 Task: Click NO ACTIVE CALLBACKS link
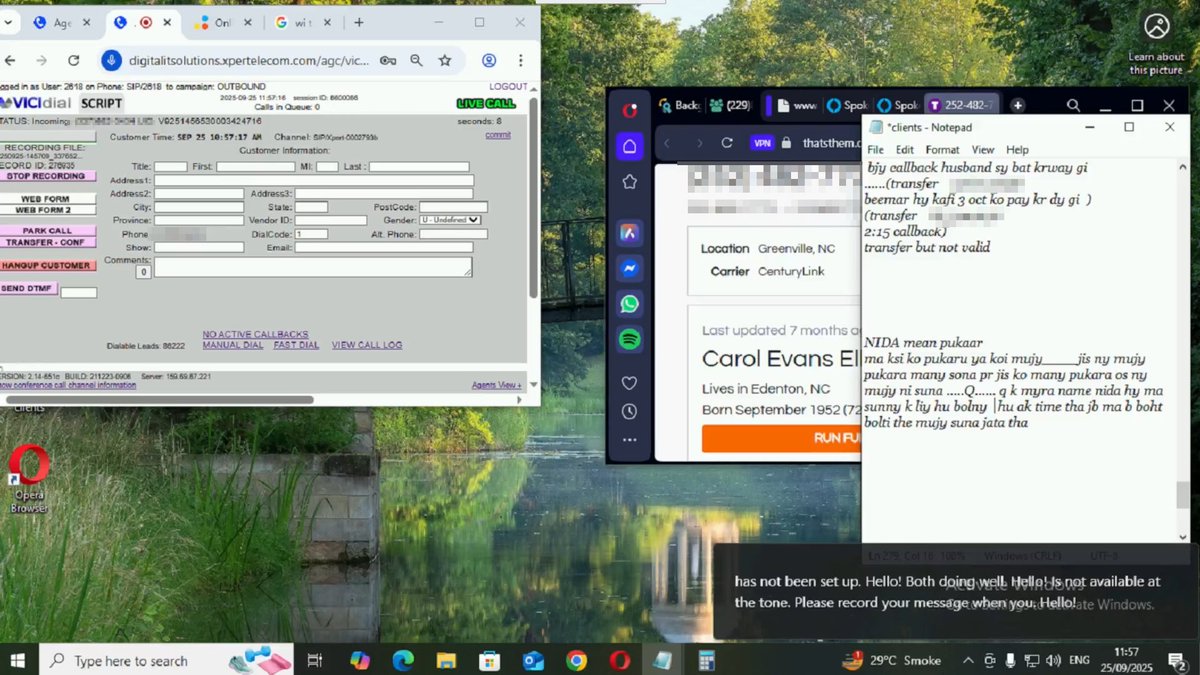pyautogui.click(x=255, y=334)
